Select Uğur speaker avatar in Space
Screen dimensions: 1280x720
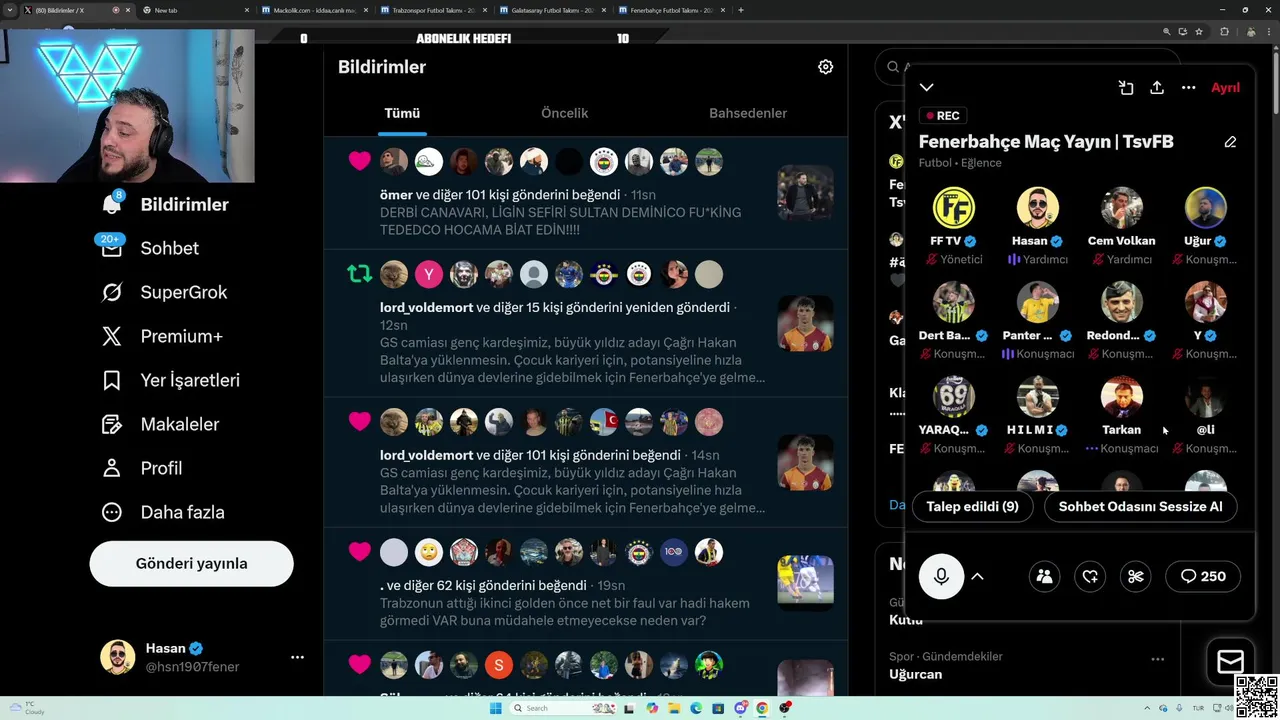tap(1206, 208)
